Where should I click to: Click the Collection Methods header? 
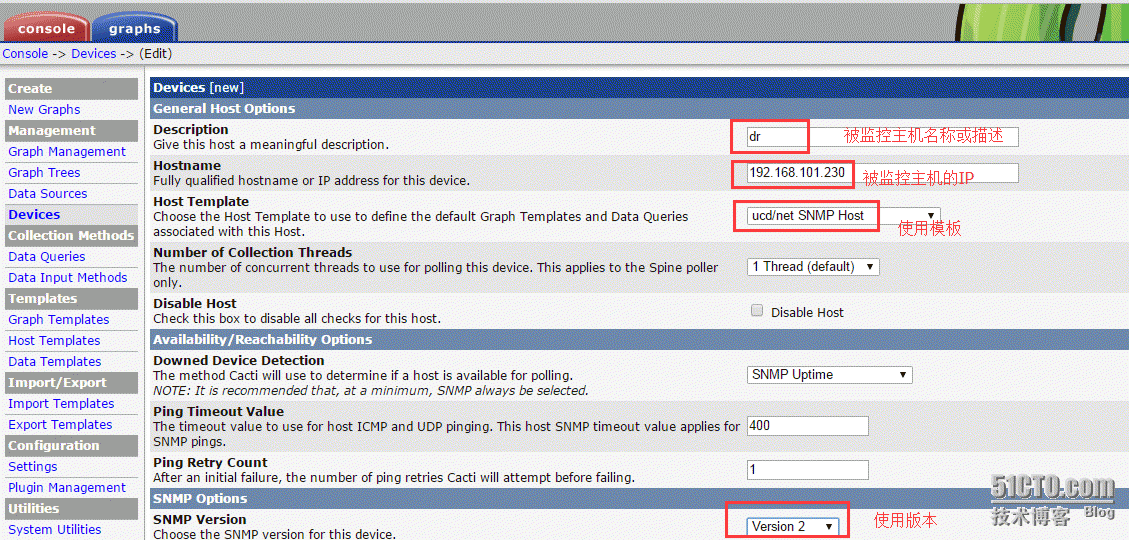pyautogui.click(x=71, y=235)
